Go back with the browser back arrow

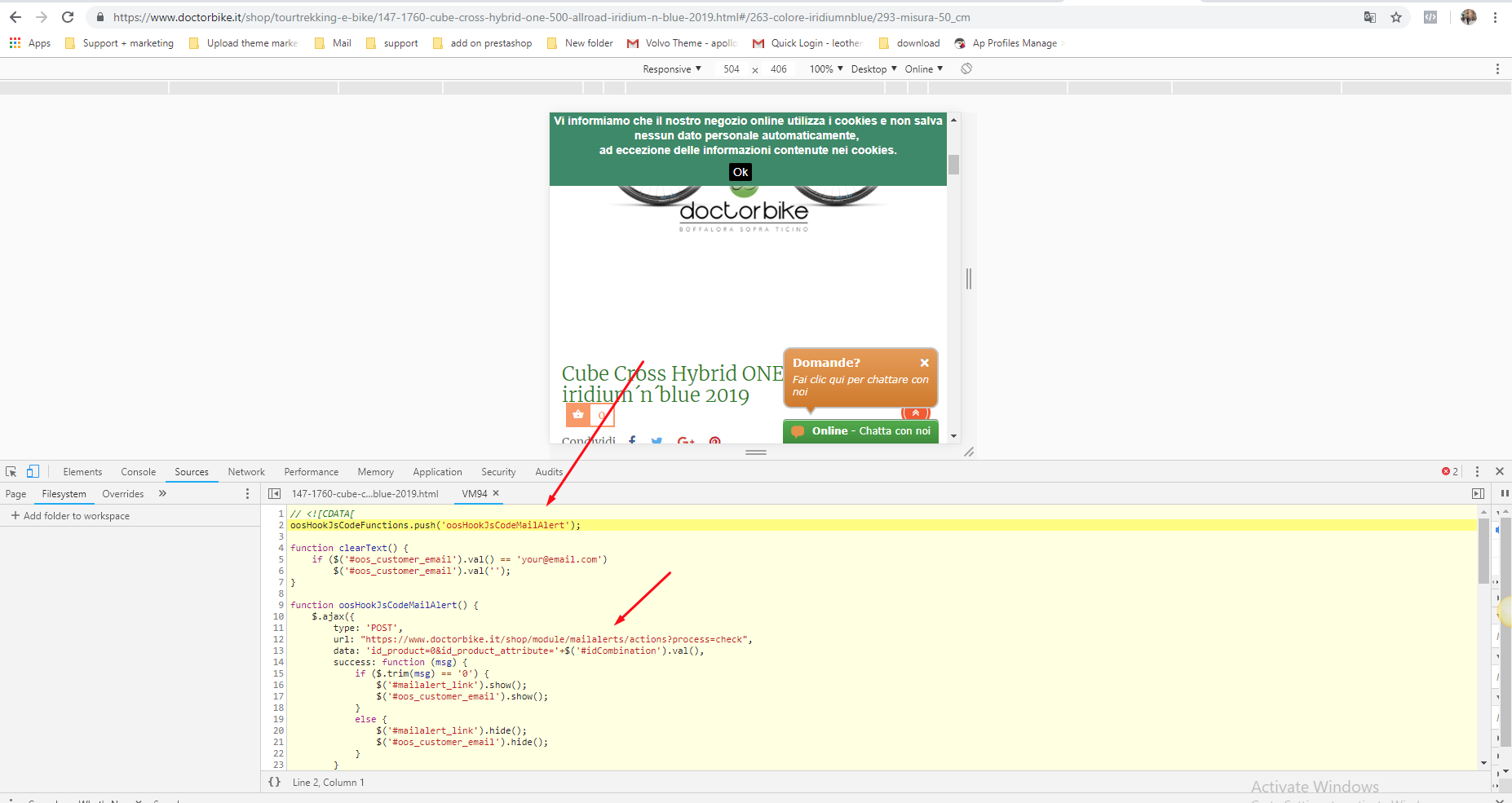coord(15,17)
